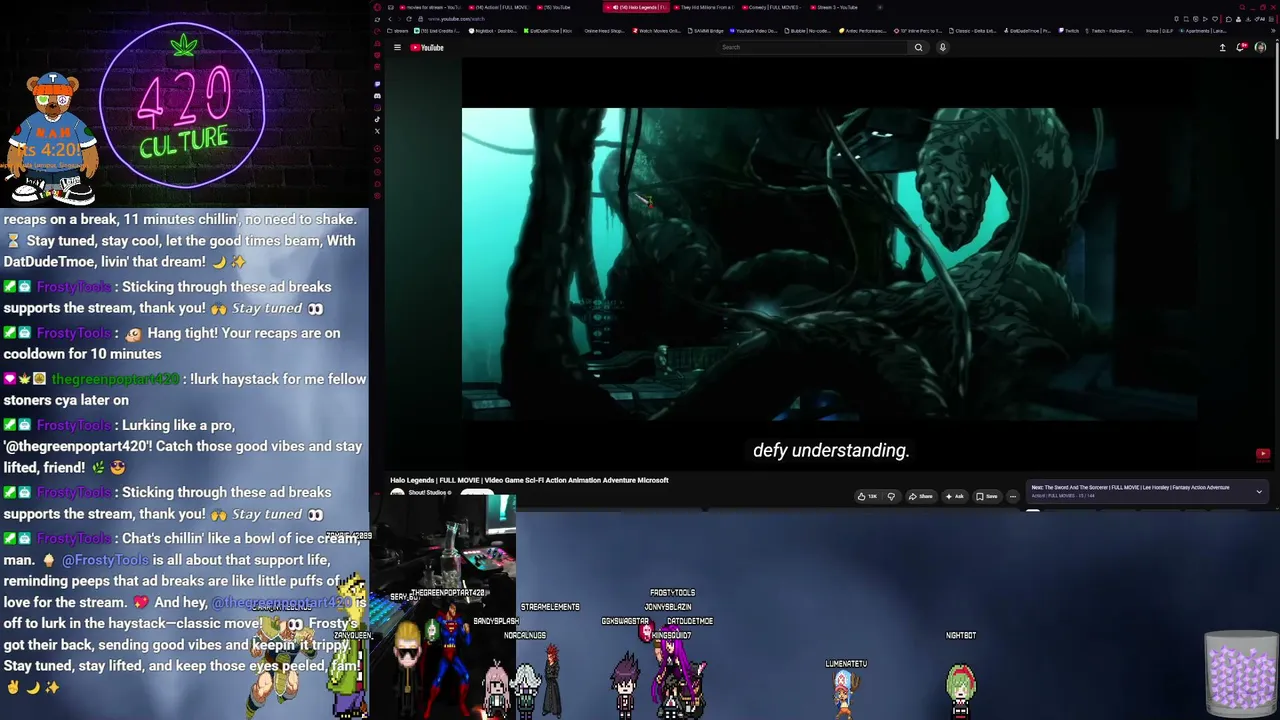
Task: Save the video with the Save button
Action: tap(987, 496)
